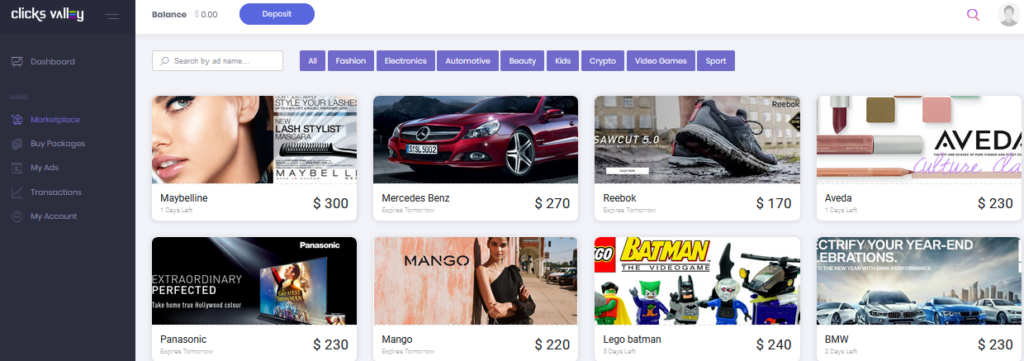Click the Transactions chart icon
Screen dimensions: 1024x361
coord(17,192)
